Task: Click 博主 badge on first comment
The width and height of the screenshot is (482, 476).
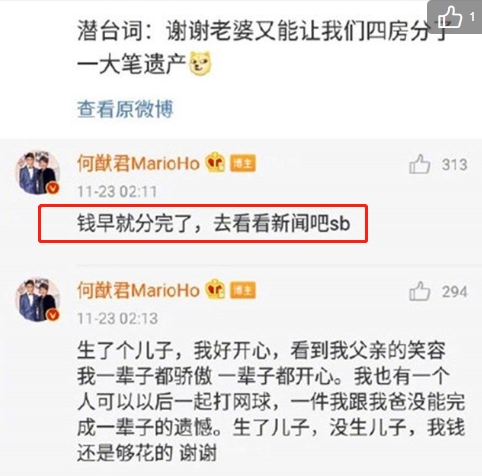Action: coord(243,163)
